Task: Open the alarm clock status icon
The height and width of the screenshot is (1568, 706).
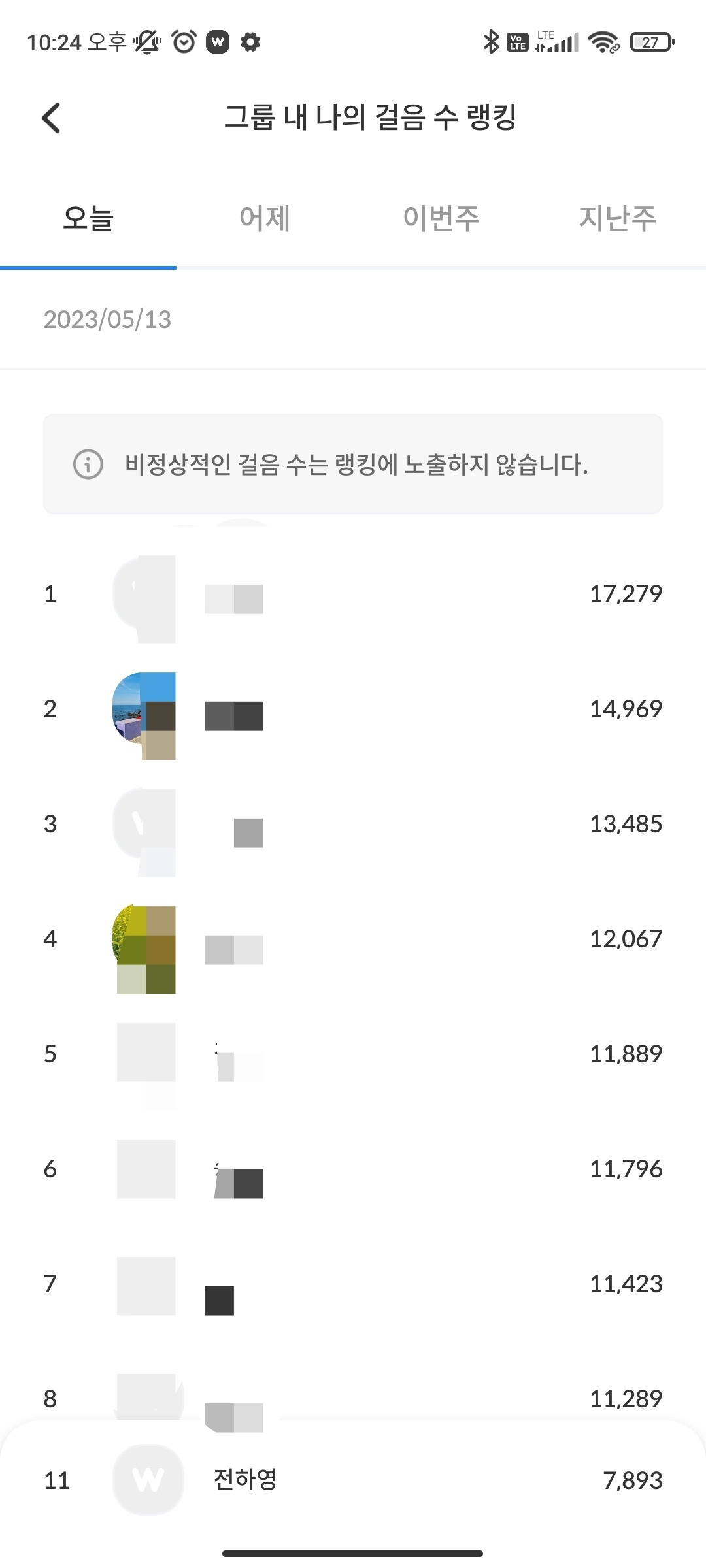Action: (184, 42)
